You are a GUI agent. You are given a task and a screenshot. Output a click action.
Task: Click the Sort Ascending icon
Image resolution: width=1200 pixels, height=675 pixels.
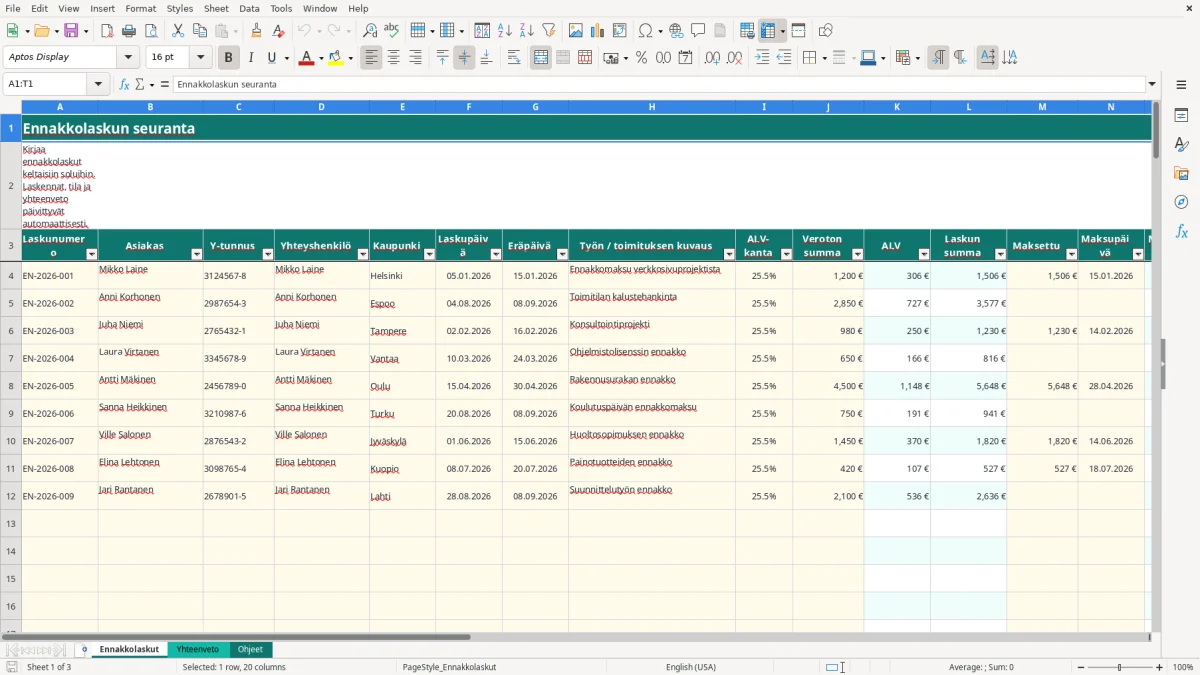coord(505,31)
